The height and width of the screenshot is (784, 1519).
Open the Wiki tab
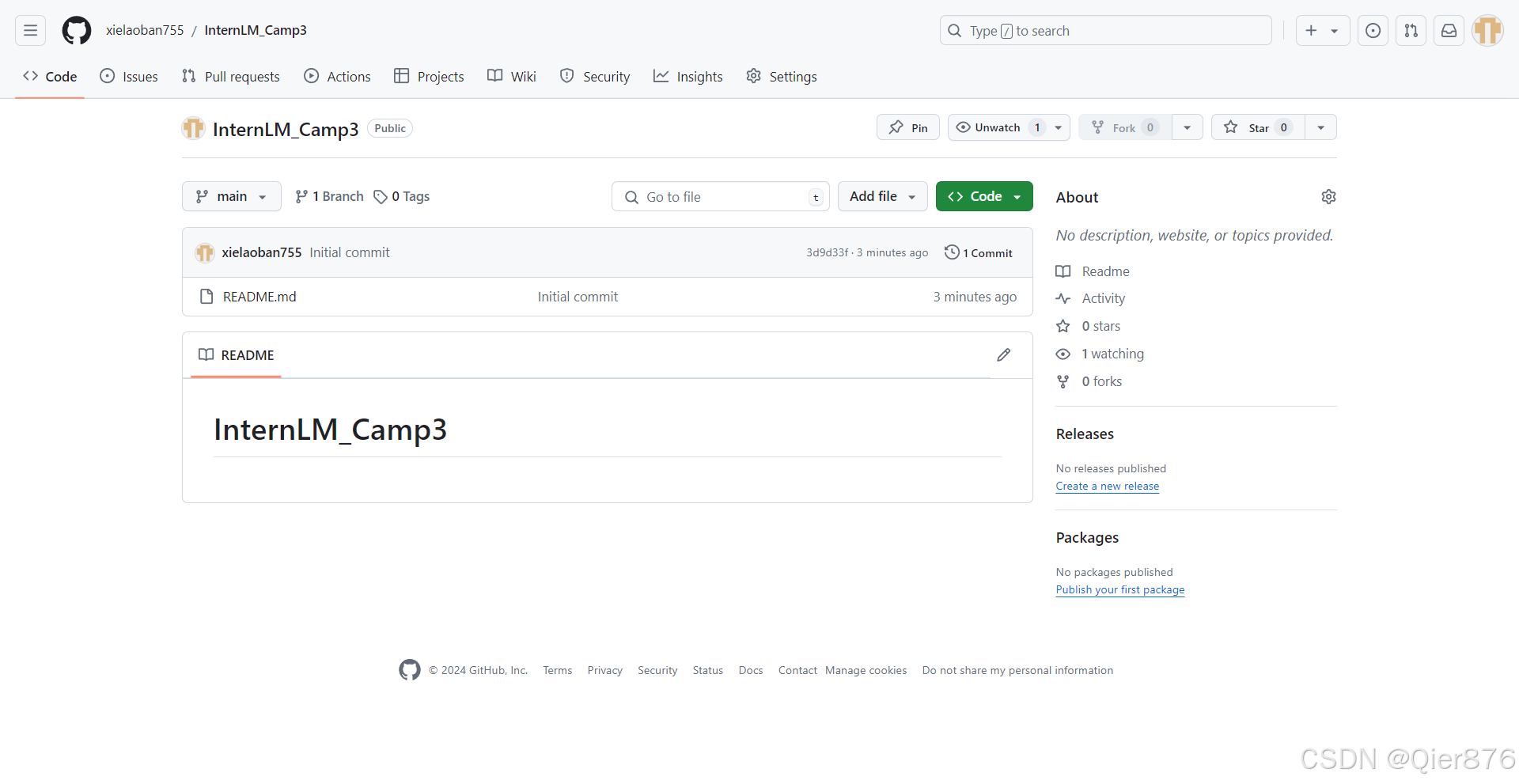tap(512, 77)
